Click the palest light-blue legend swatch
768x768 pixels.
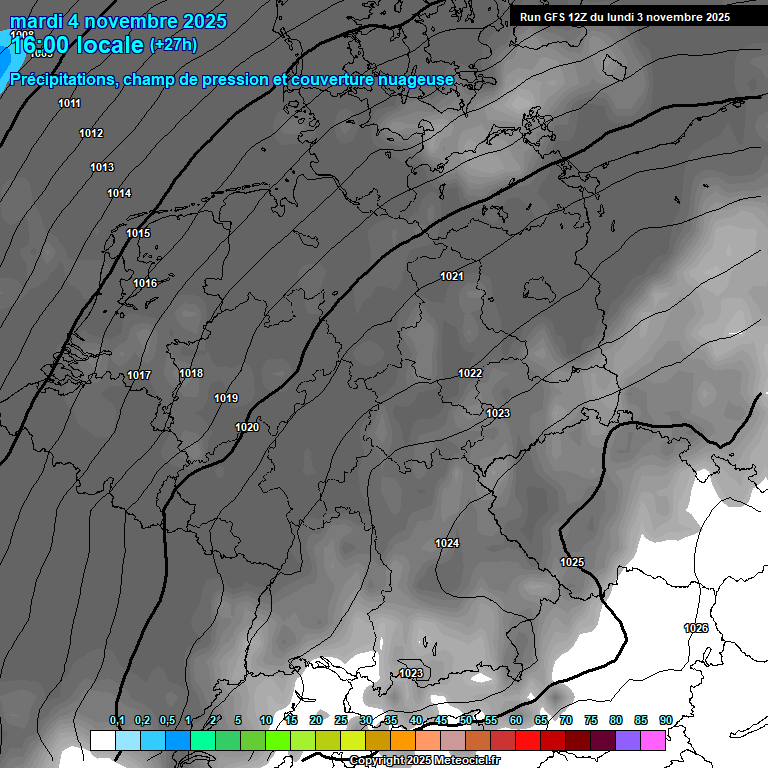coord(128,740)
